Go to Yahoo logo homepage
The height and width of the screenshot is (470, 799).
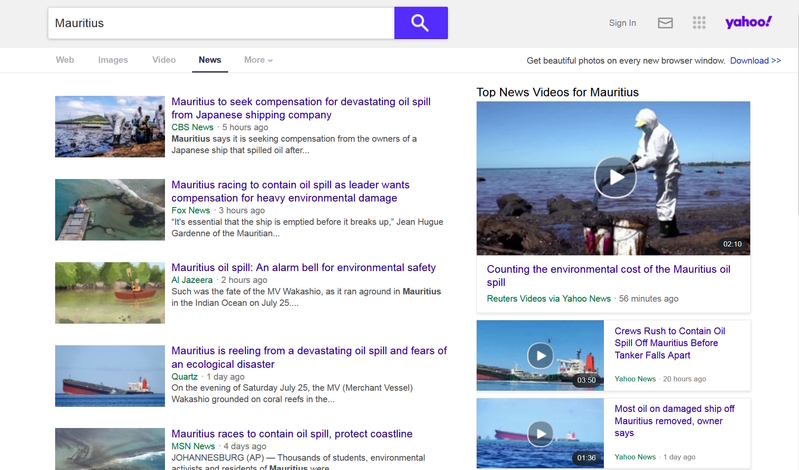pos(748,22)
